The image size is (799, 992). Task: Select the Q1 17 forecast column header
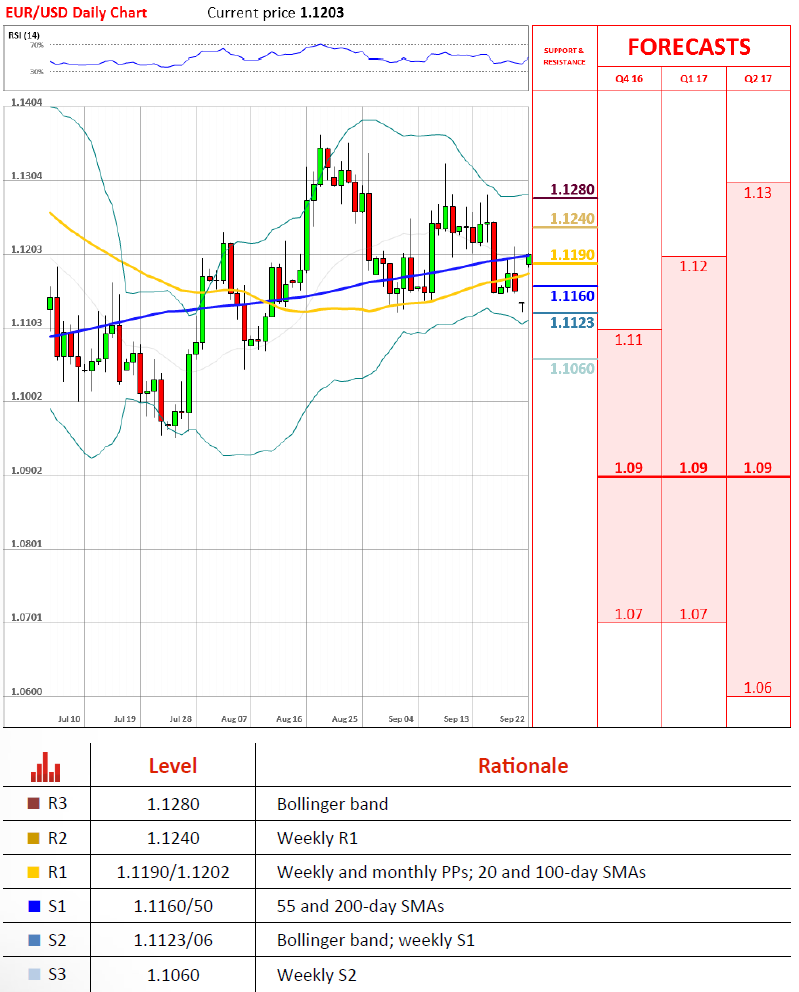point(693,78)
